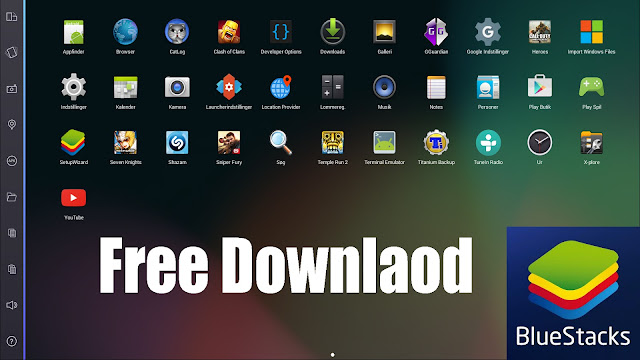Image resolution: width=640 pixels, height=360 pixels.
Task: Open the AppFinder app
Action: [73, 32]
